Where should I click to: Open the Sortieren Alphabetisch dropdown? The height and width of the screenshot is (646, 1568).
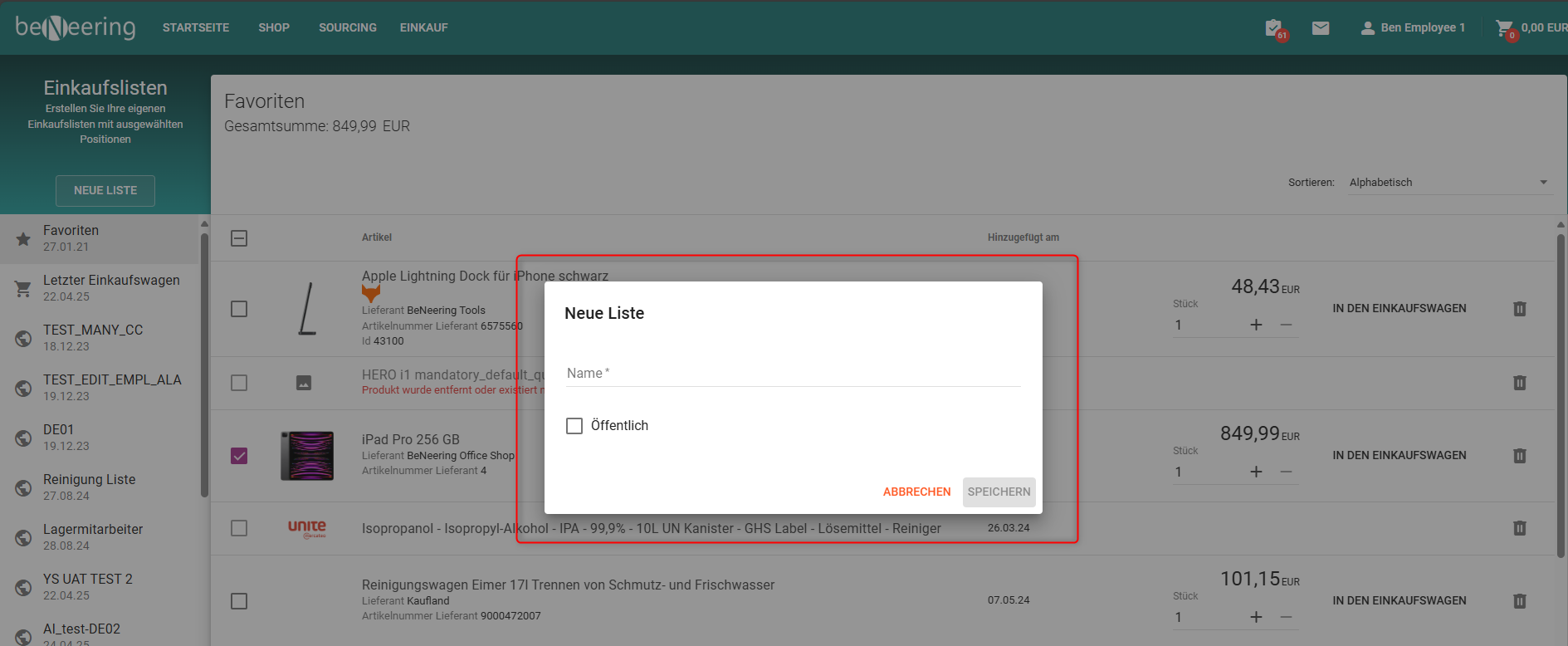click(1448, 183)
